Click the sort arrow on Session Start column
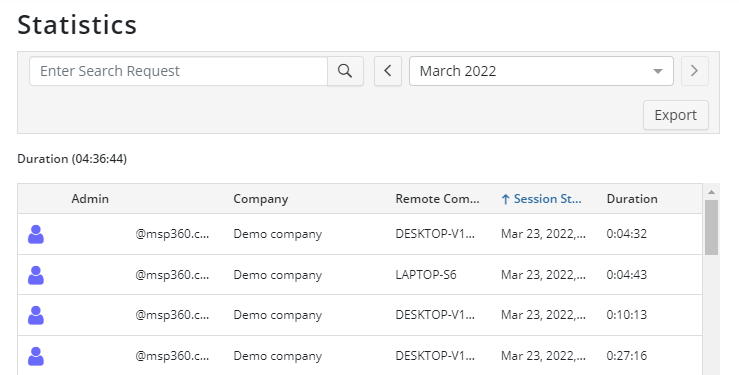This screenshot has height=375, width=739. [x=505, y=199]
